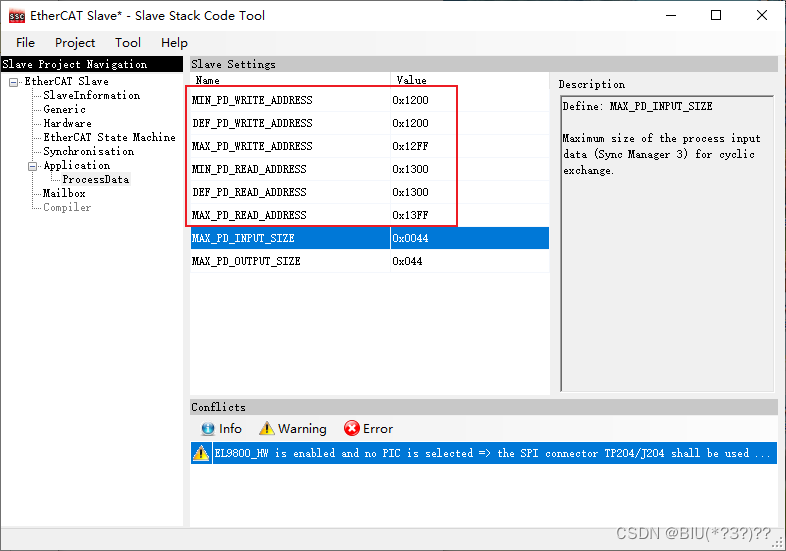Collapse the EtherCAT Slave root node
Screen dimensions: 786x551
pyautogui.click(x=14, y=82)
